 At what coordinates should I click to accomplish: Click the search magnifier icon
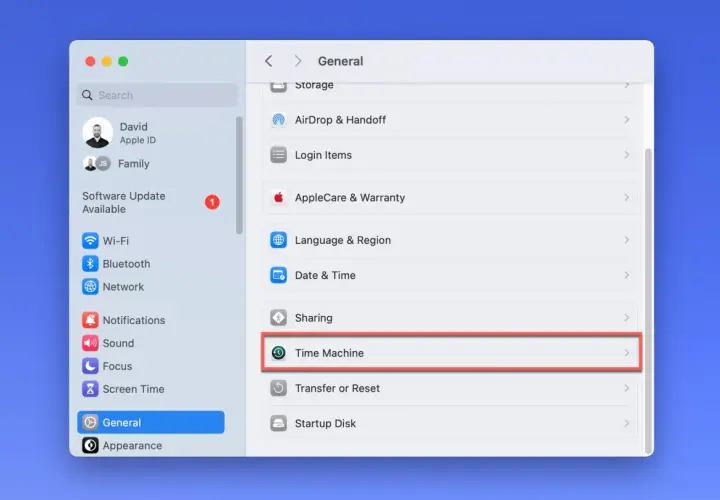(87, 95)
